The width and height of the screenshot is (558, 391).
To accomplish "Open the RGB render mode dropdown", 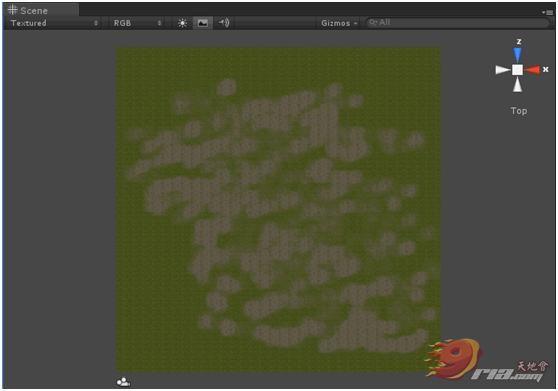I will click(137, 23).
